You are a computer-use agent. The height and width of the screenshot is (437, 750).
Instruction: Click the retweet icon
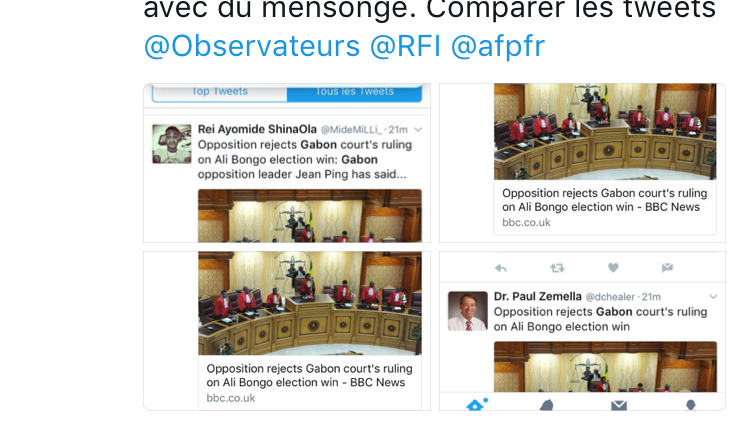click(x=557, y=268)
